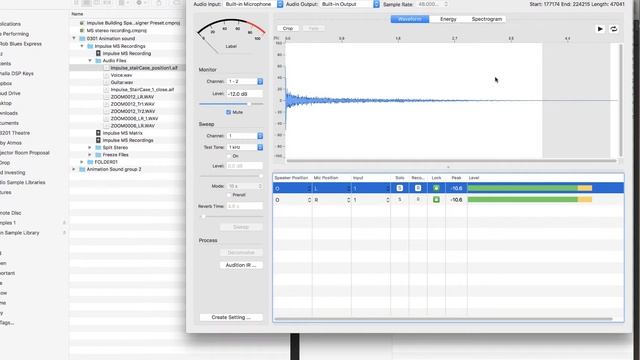Open the Audio Output dropdown
This screenshot has height=360, width=640.
pos(350,4)
